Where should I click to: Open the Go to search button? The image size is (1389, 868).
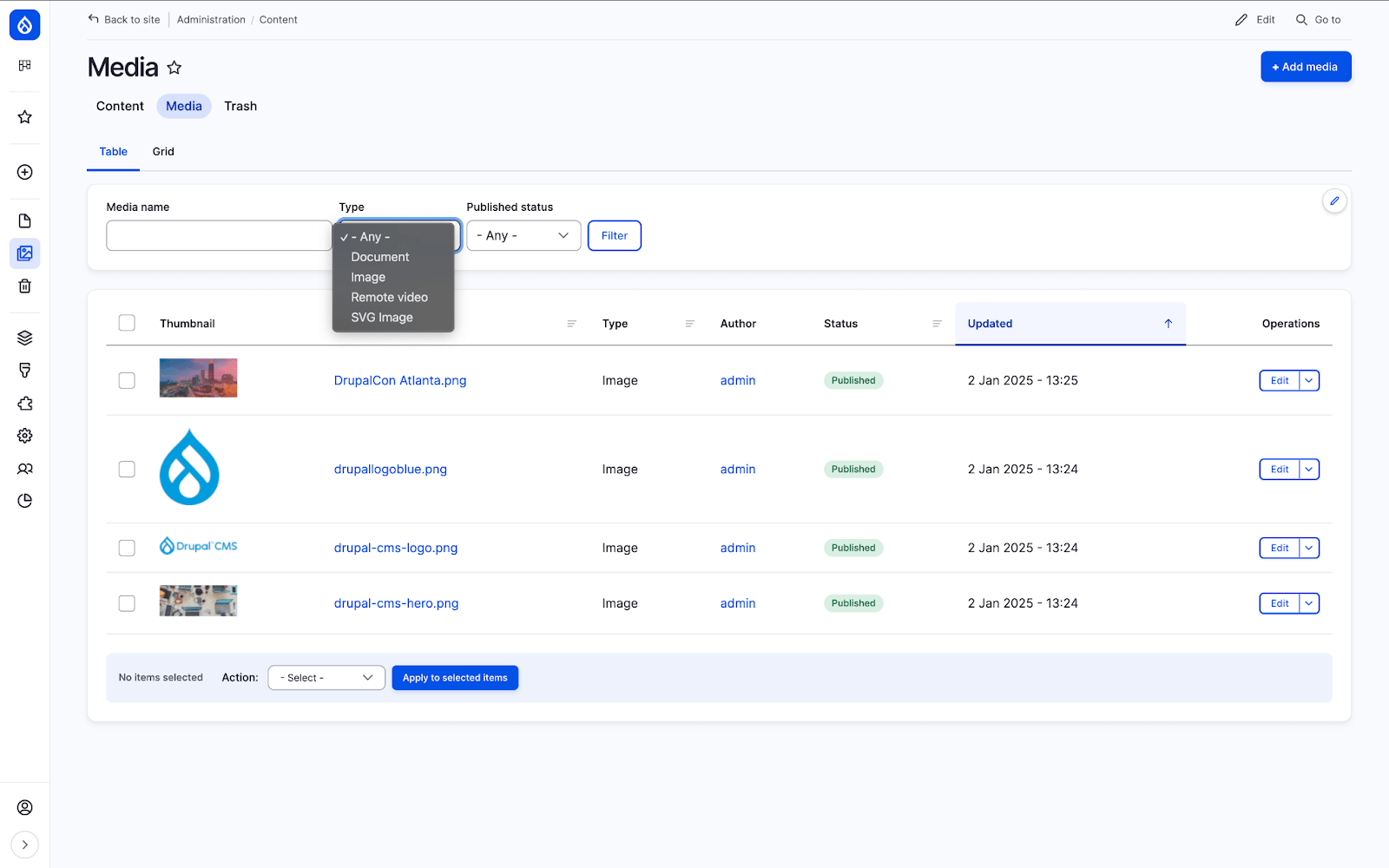point(1318,19)
